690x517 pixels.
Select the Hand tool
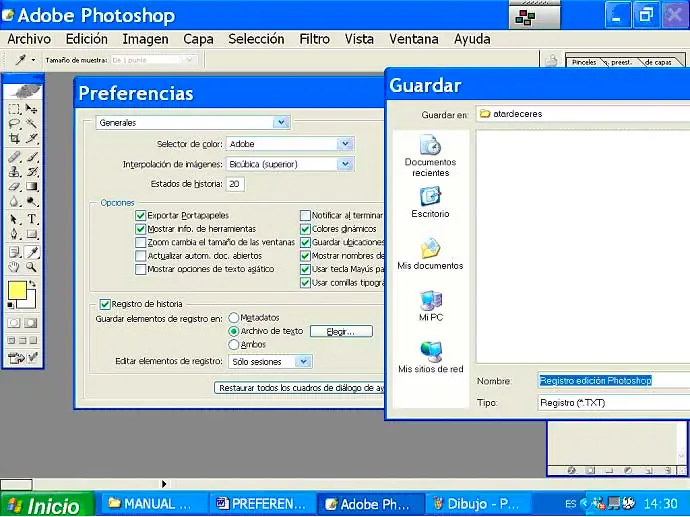[x=14, y=267]
